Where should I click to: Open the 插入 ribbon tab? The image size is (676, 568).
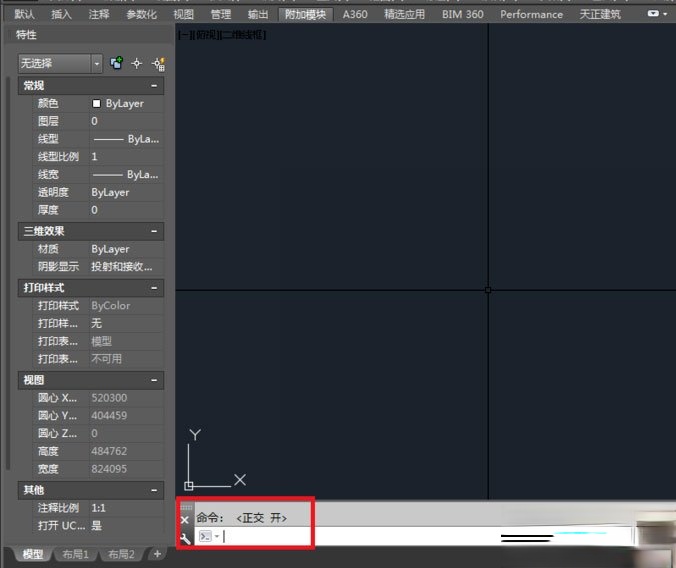61,14
